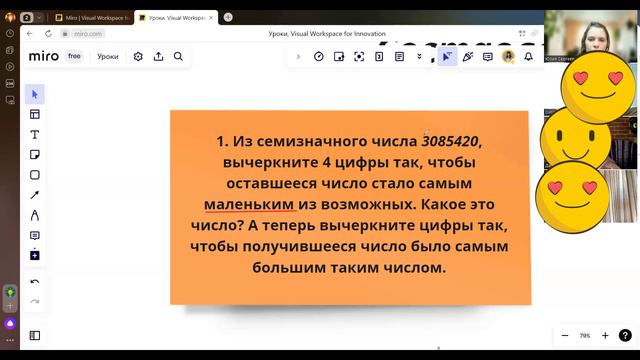Screen dimensions: 640x360
Task: Click the Miro logo
Action: (44, 56)
